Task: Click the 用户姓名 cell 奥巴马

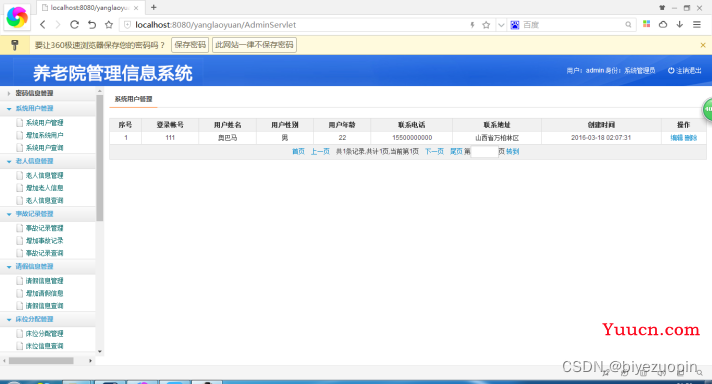Action: pos(227,138)
